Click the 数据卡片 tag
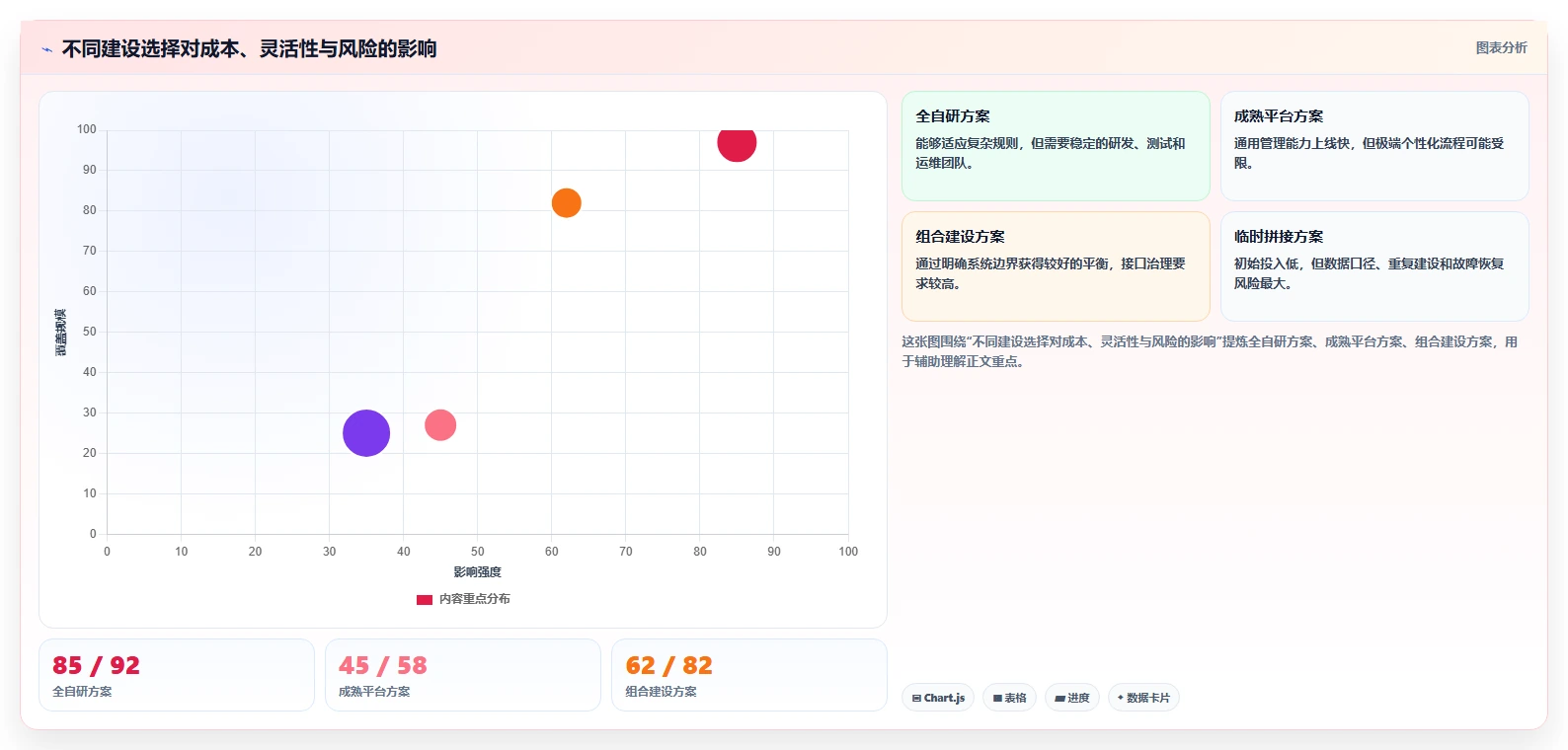Screen dimensions: 1568x750 (x=1143, y=698)
